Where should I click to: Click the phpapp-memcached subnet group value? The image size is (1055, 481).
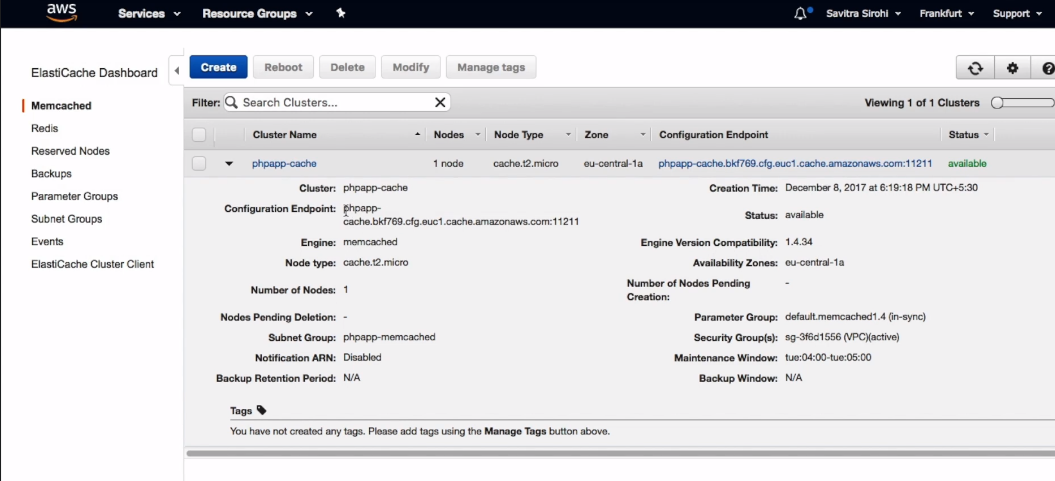389,337
